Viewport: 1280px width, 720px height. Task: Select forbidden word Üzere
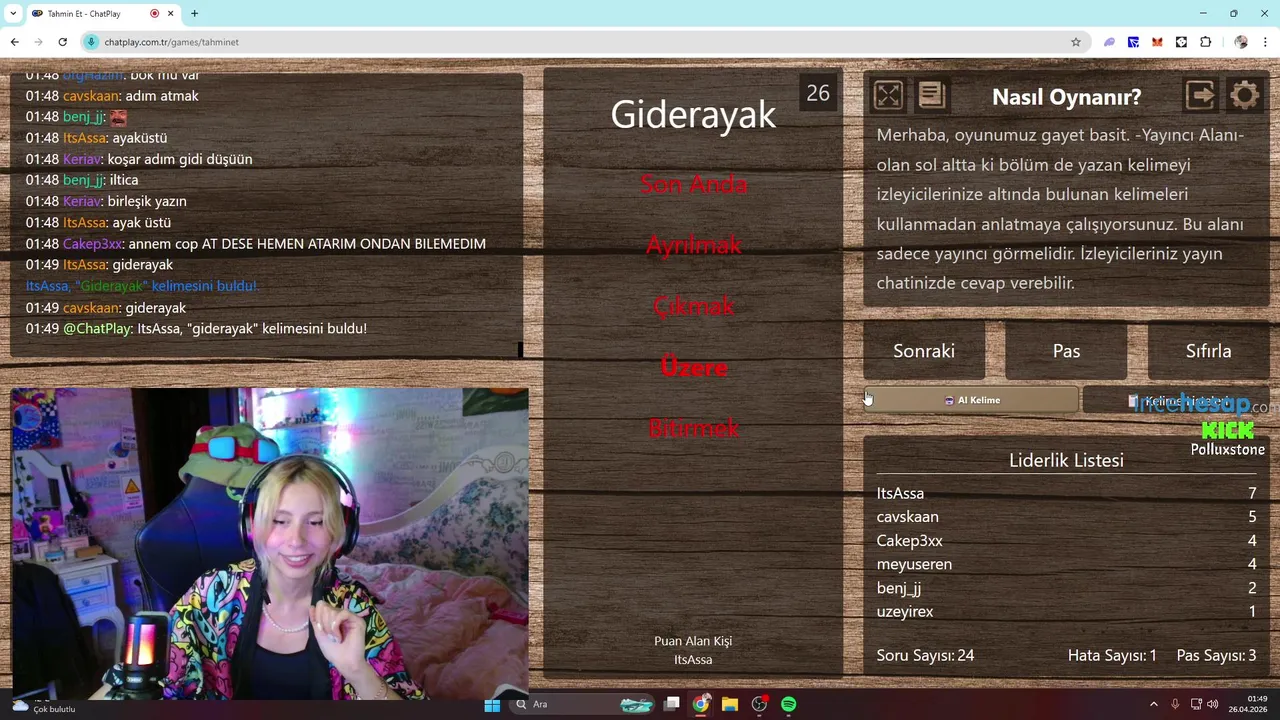tap(693, 367)
